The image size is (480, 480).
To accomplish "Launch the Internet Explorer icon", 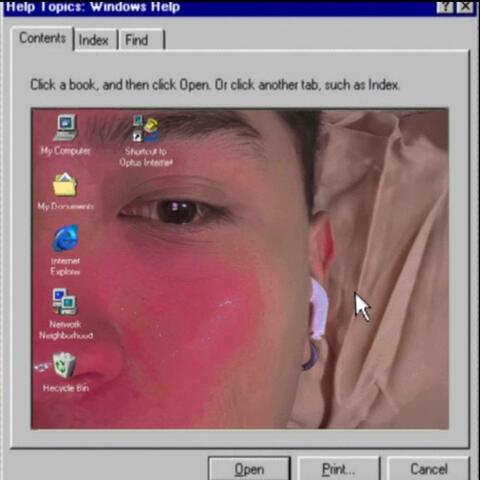I will (65, 238).
